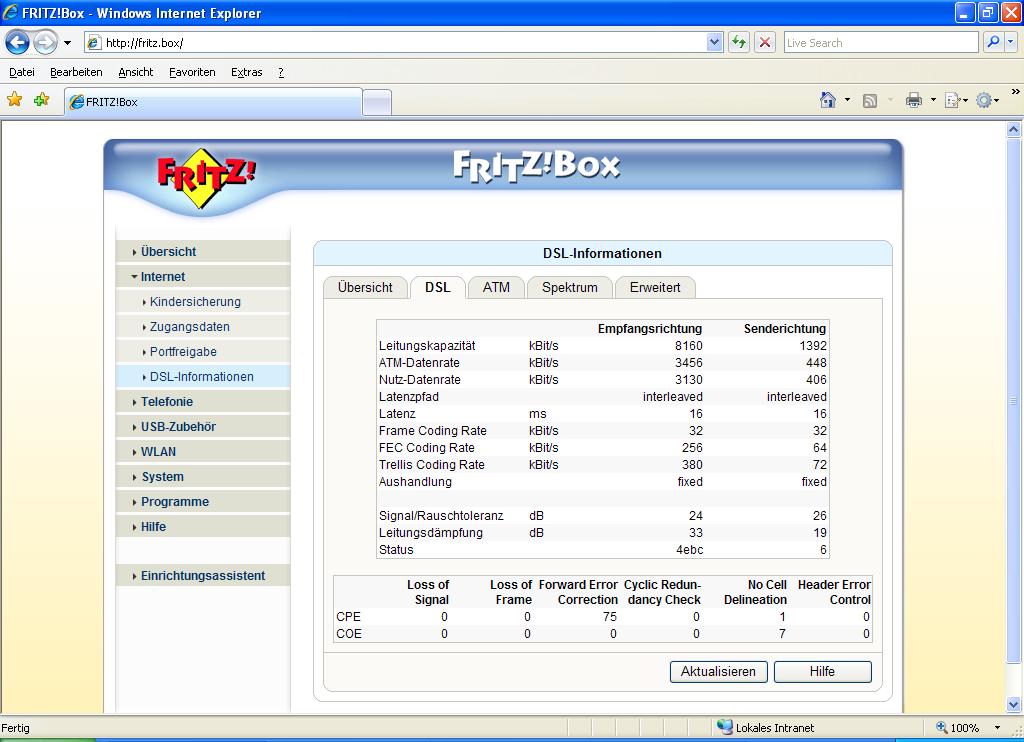Open the address bar dropdown arrow
This screenshot has width=1024, height=742.
click(x=714, y=42)
